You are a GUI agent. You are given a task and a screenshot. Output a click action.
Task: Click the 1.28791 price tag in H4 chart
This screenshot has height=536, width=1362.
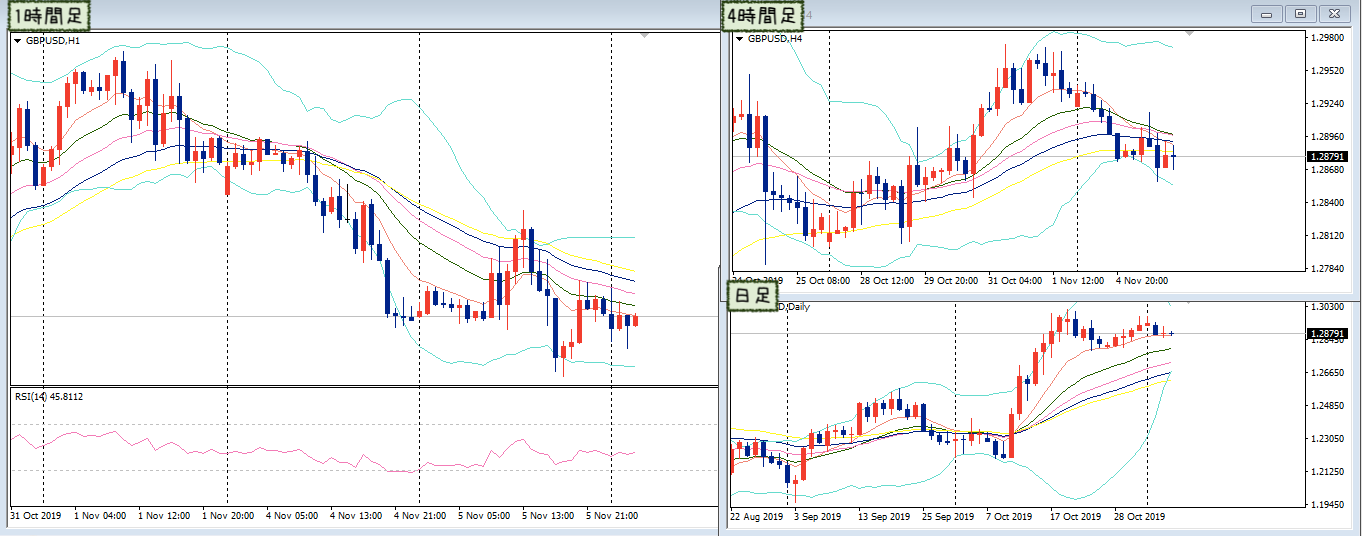click(x=1327, y=156)
